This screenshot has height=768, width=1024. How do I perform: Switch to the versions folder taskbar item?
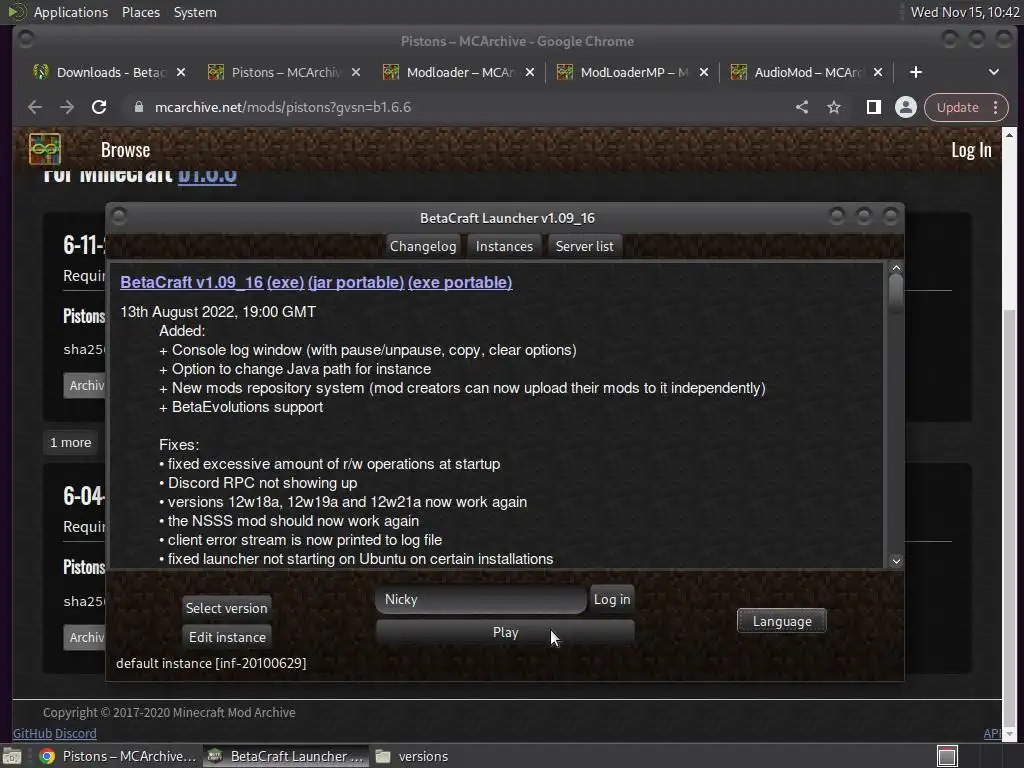(x=413, y=756)
